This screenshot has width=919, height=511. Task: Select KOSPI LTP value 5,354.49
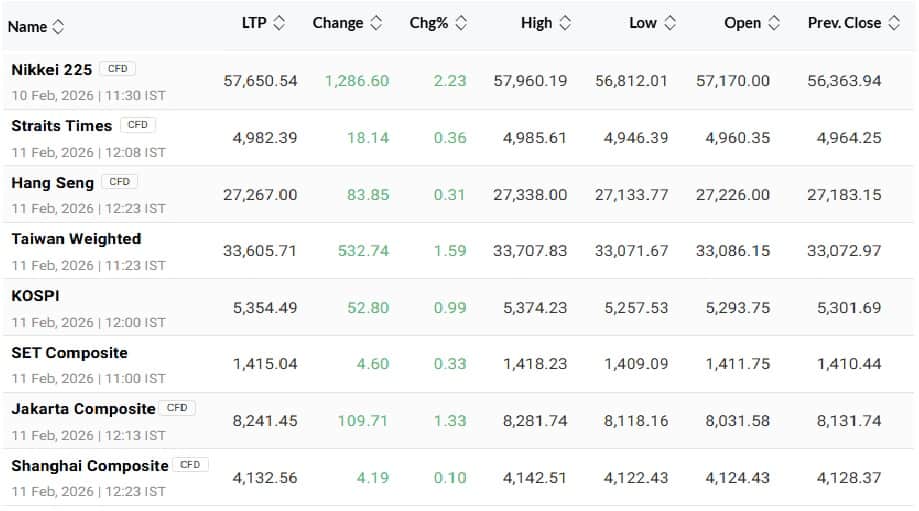[265, 308]
